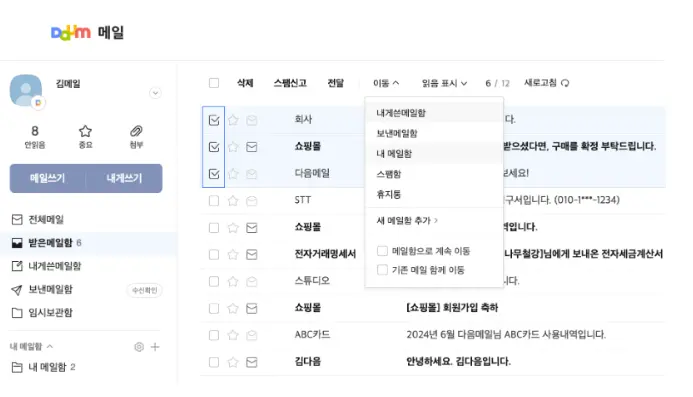The width and height of the screenshot is (693, 397).
Task: Enable 기존 메일 함께 이동 checkbox
Action: click(x=382, y=270)
